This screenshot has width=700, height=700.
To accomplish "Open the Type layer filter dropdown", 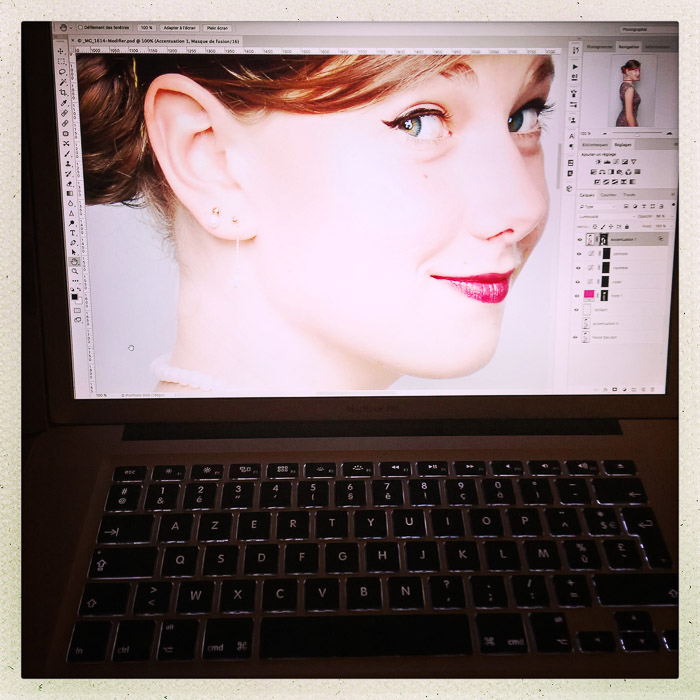I will point(597,207).
